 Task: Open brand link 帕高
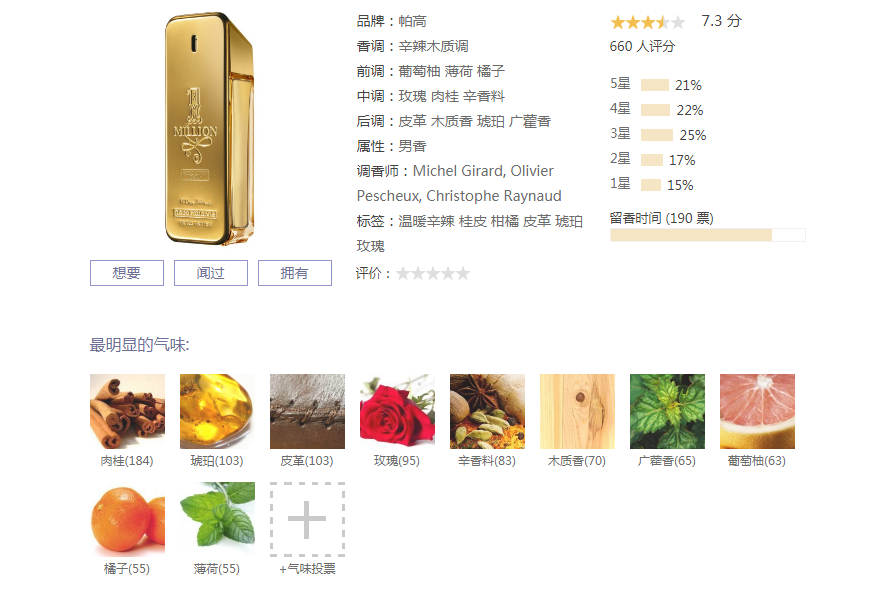tap(412, 21)
